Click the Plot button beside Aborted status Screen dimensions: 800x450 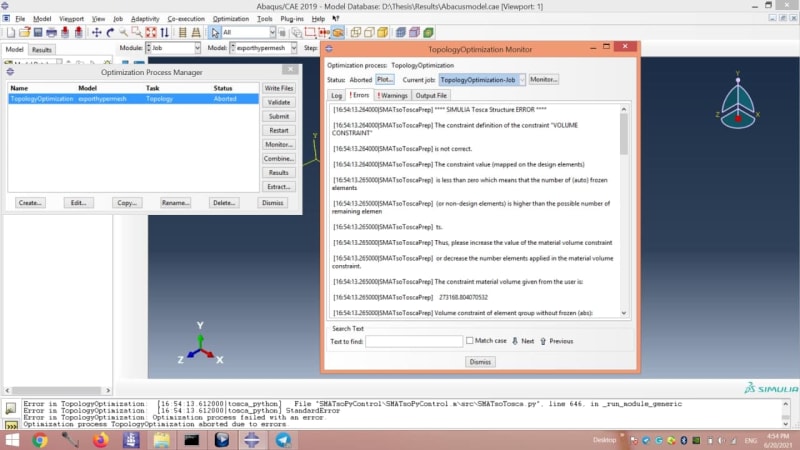tap(384, 80)
